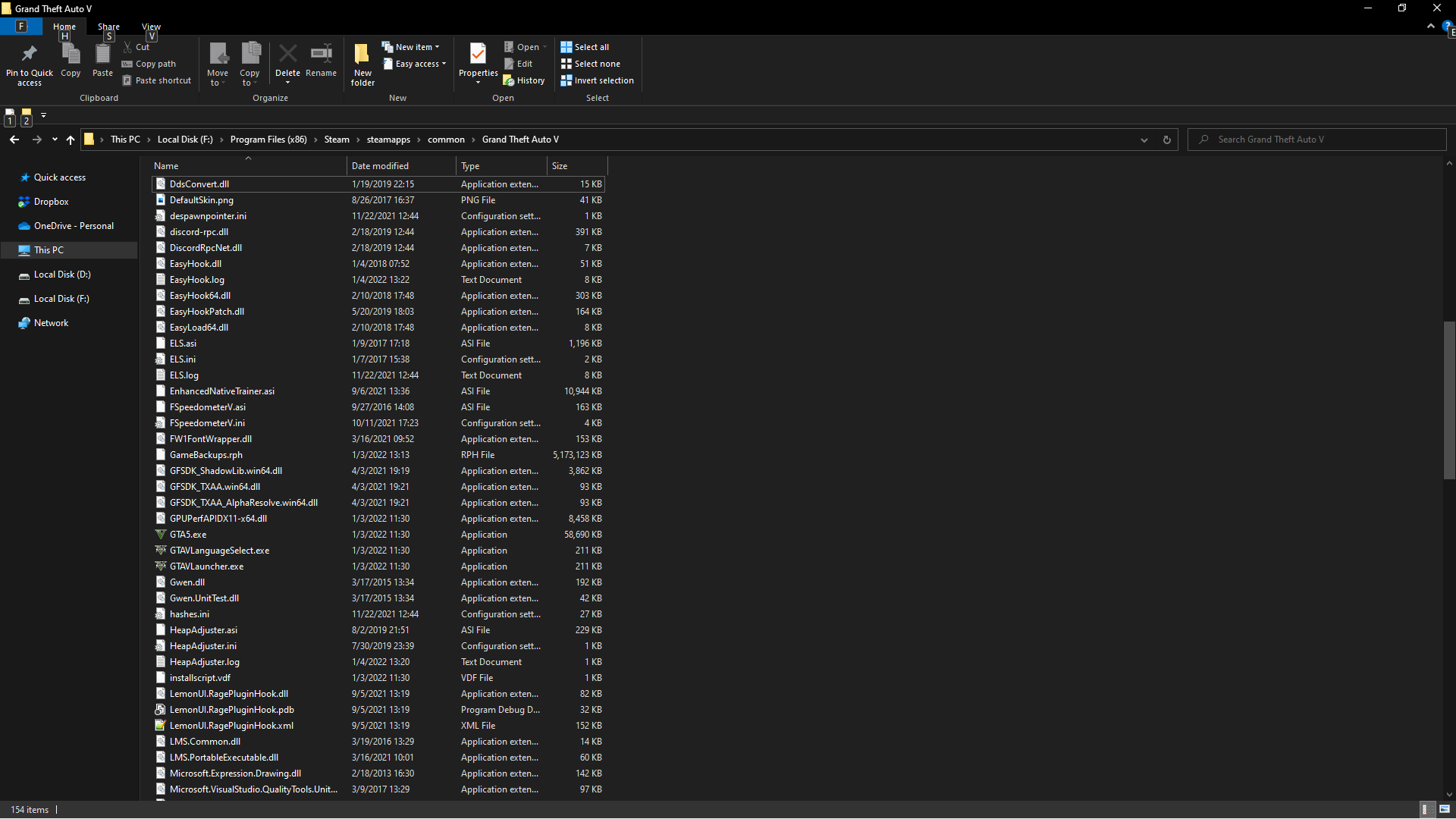
Task: Click the History icon in the Open group
Action: (x=524, y=80)
